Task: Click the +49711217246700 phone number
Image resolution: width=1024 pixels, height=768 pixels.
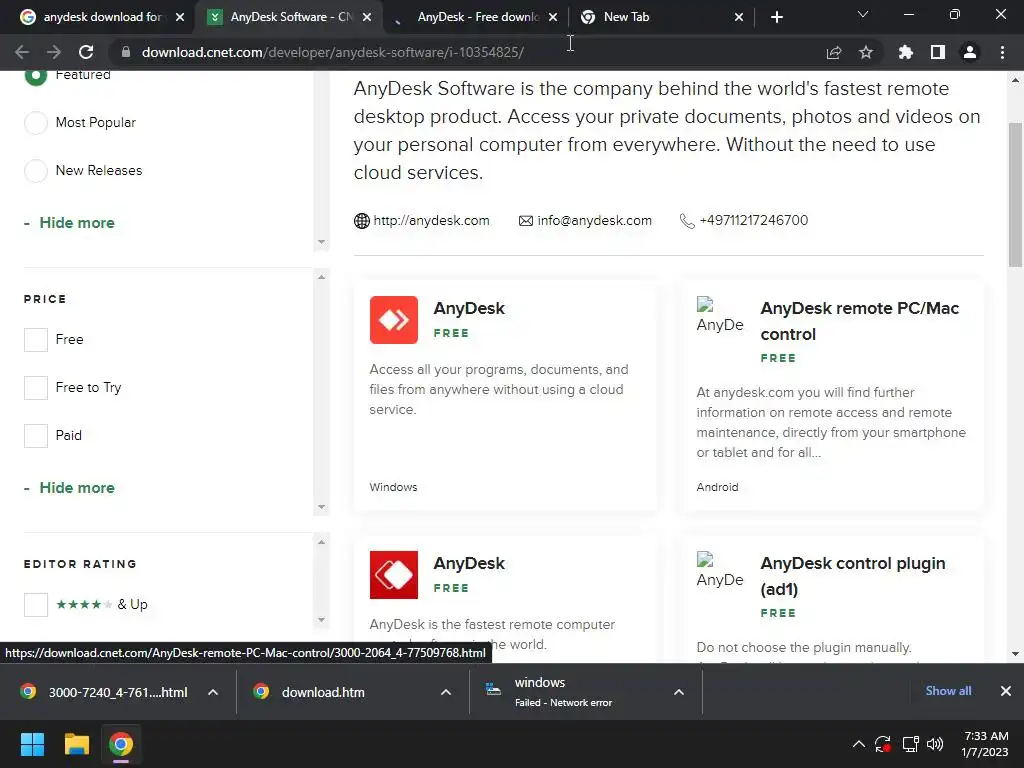Action: [x=754, y=221]
